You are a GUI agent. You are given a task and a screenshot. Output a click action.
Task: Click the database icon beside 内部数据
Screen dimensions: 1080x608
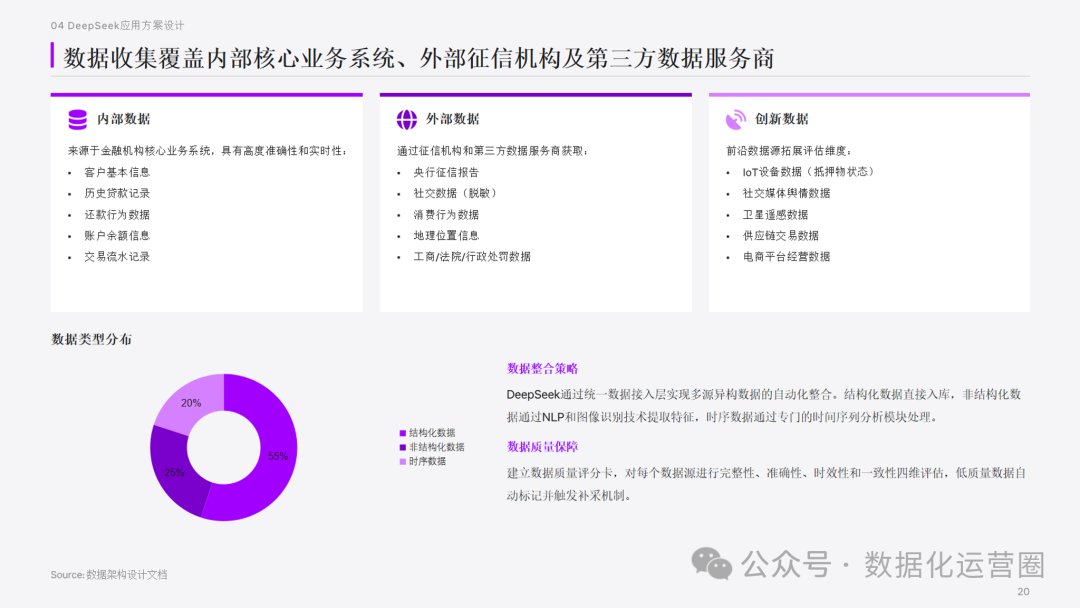coord(78,119)
